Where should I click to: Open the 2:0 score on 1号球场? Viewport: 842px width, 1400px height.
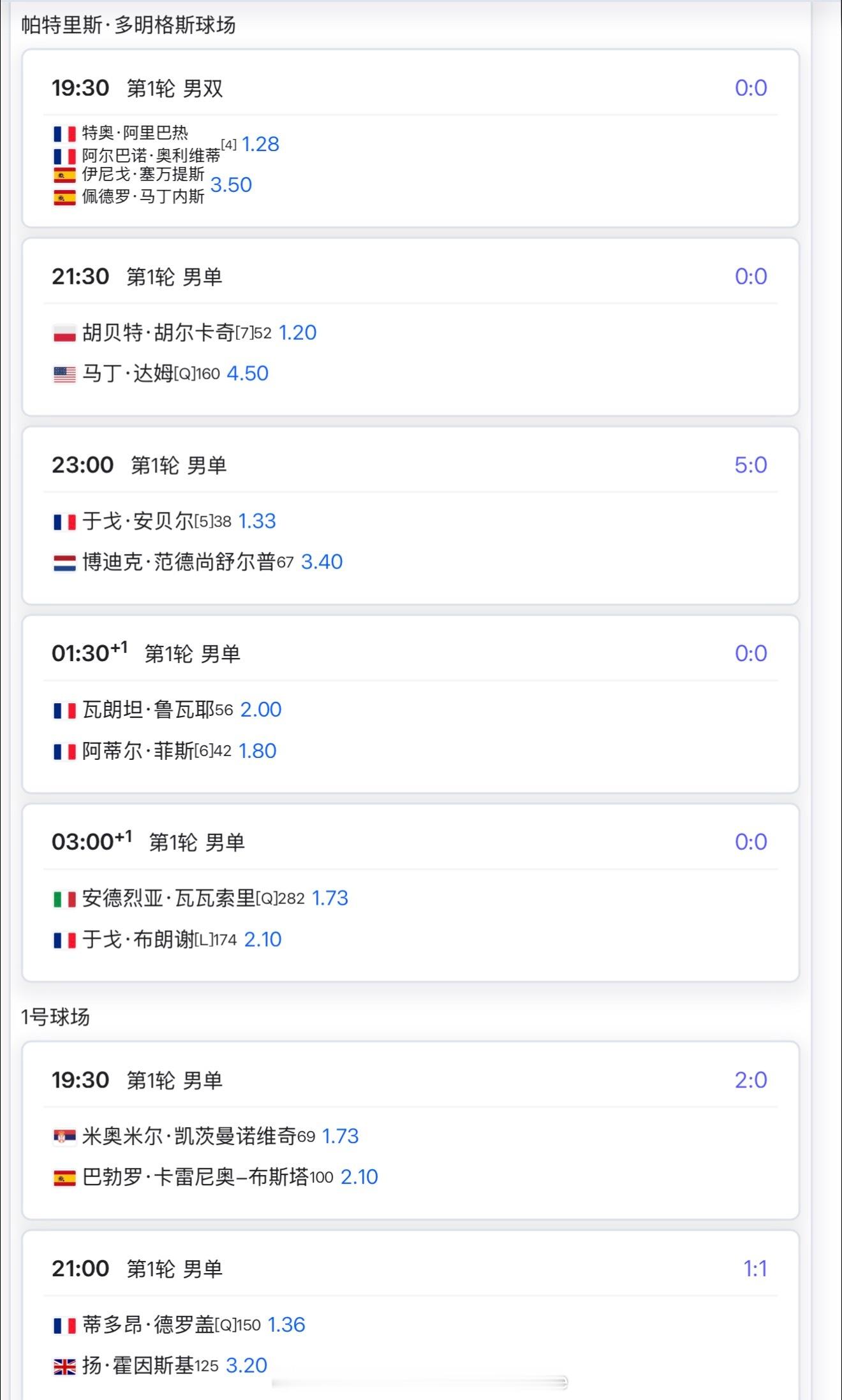point(750,1080)
